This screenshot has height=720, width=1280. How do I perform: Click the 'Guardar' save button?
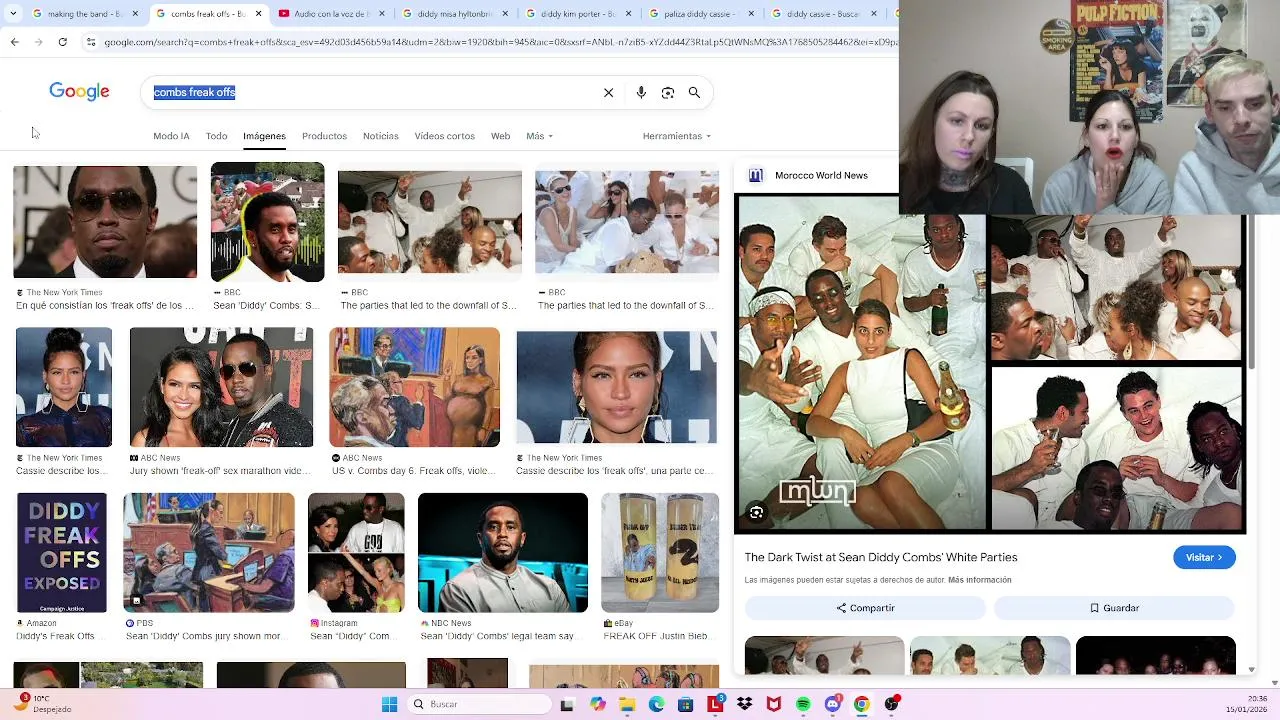click(1114, 608)
